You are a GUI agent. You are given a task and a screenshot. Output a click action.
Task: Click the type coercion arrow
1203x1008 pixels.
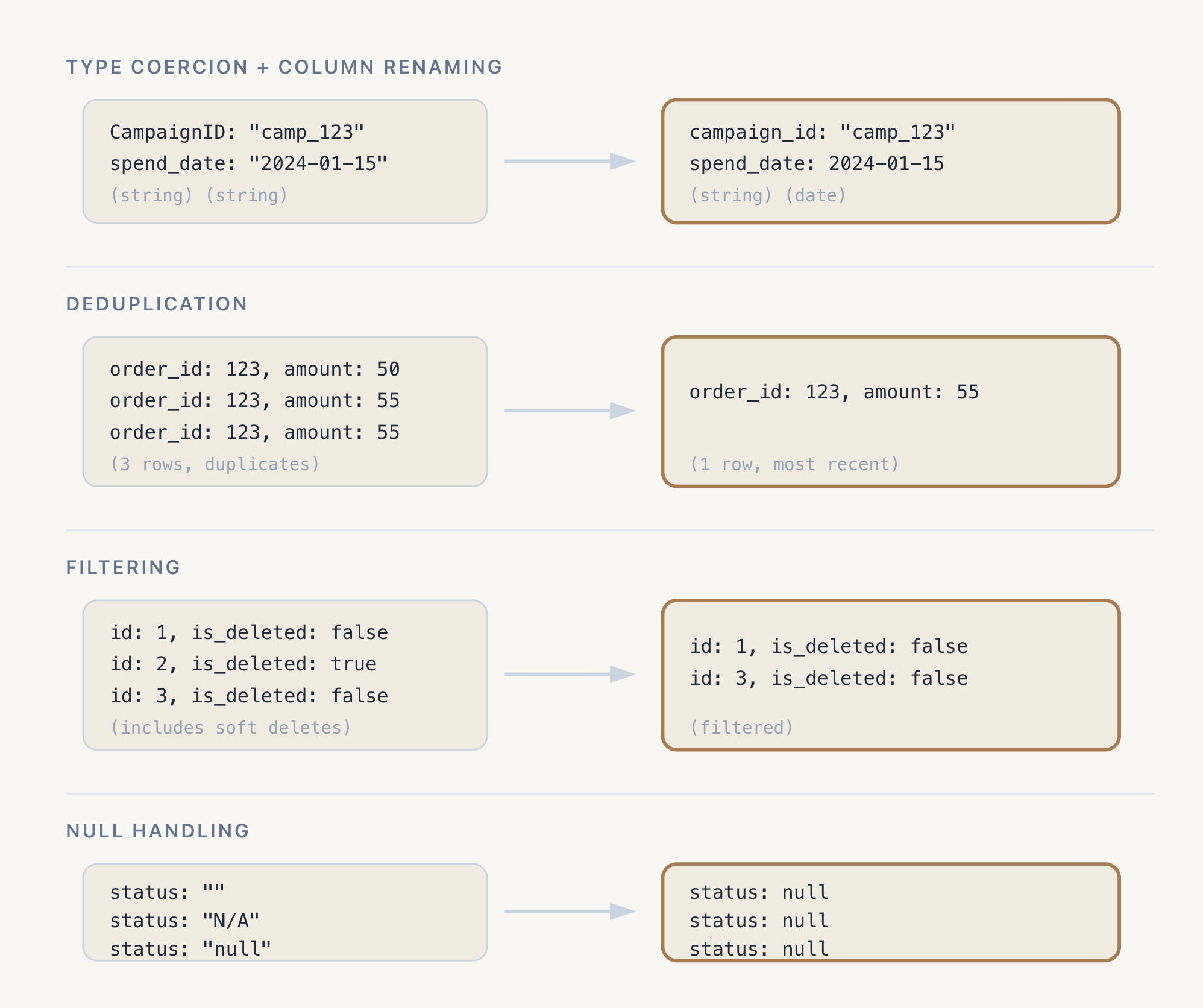click(x=570, y=161)
